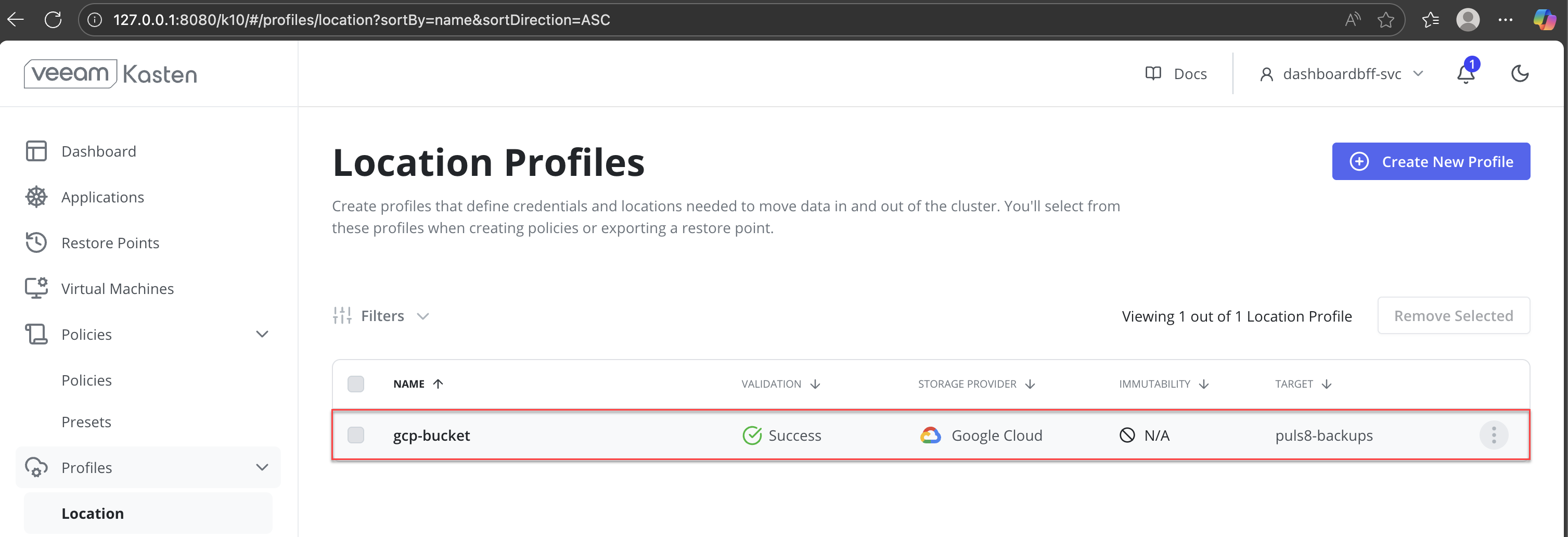Click the browser refresh icon
Image resolution: width=1568 pixels, height=537 pixels.
pos(53,19)
